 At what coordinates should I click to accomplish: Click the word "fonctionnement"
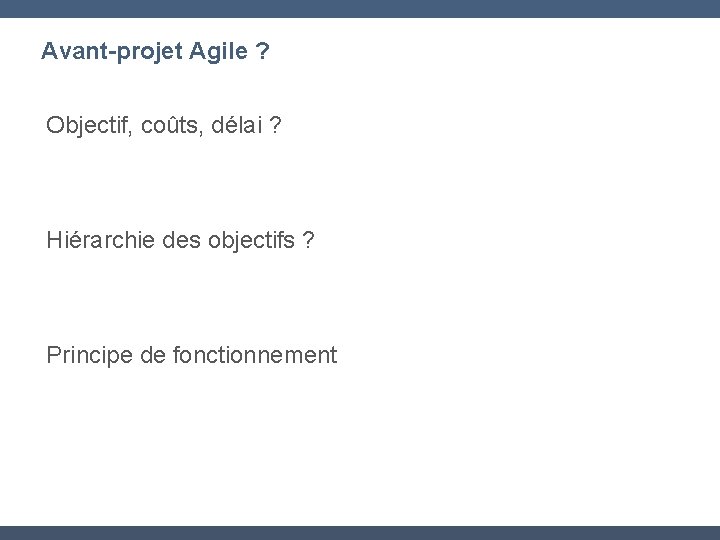pos(255,355)
